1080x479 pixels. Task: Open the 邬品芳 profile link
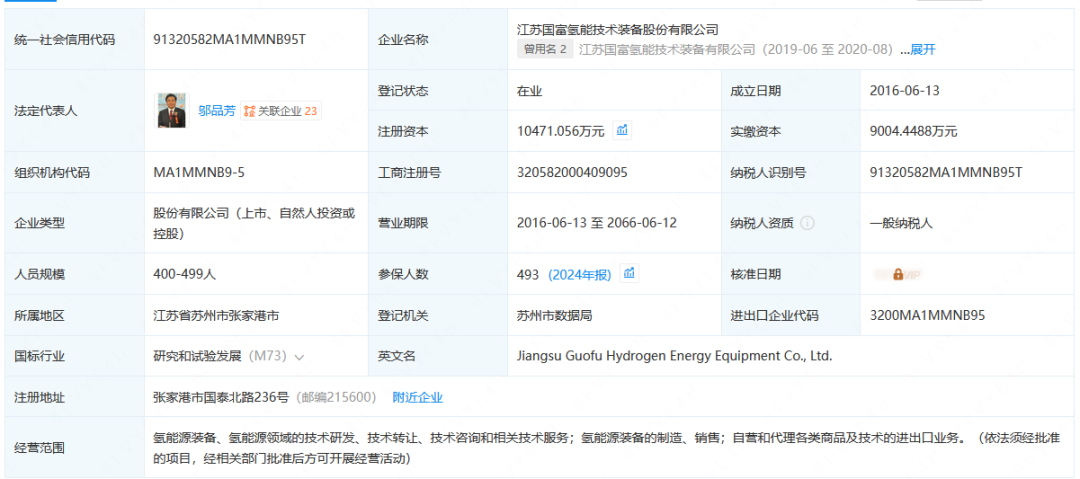pyautogui.click(x=216, y=111)
